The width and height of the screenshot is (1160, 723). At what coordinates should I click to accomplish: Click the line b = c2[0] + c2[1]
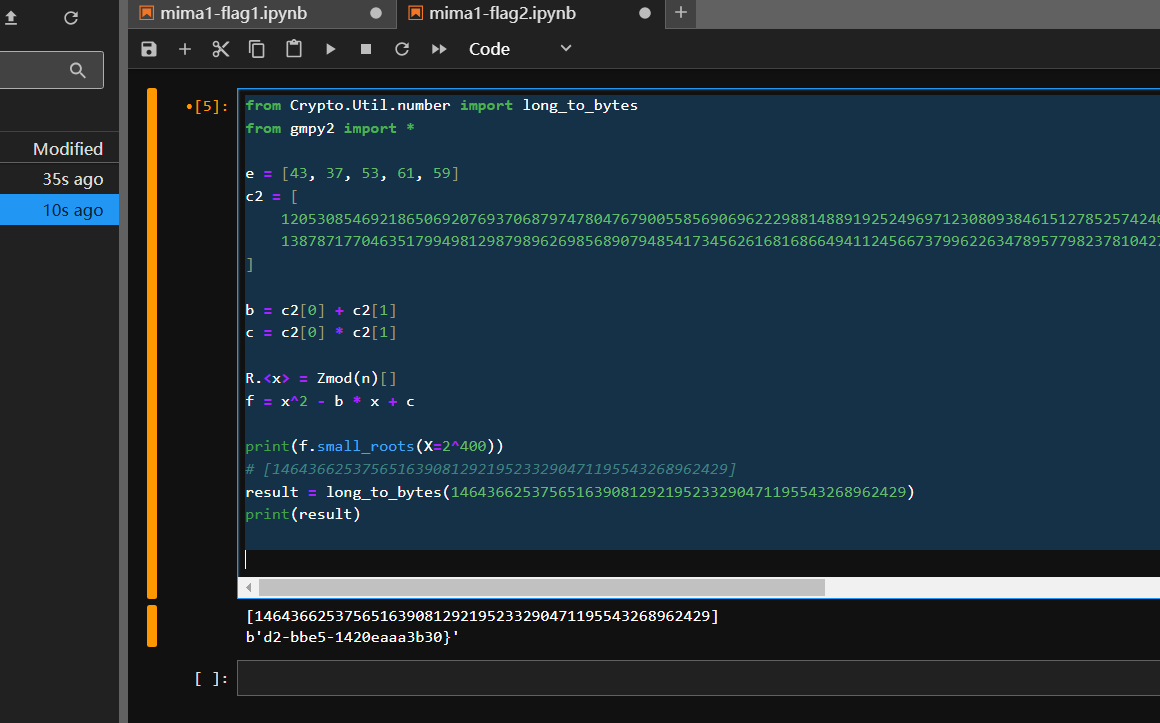321,310
